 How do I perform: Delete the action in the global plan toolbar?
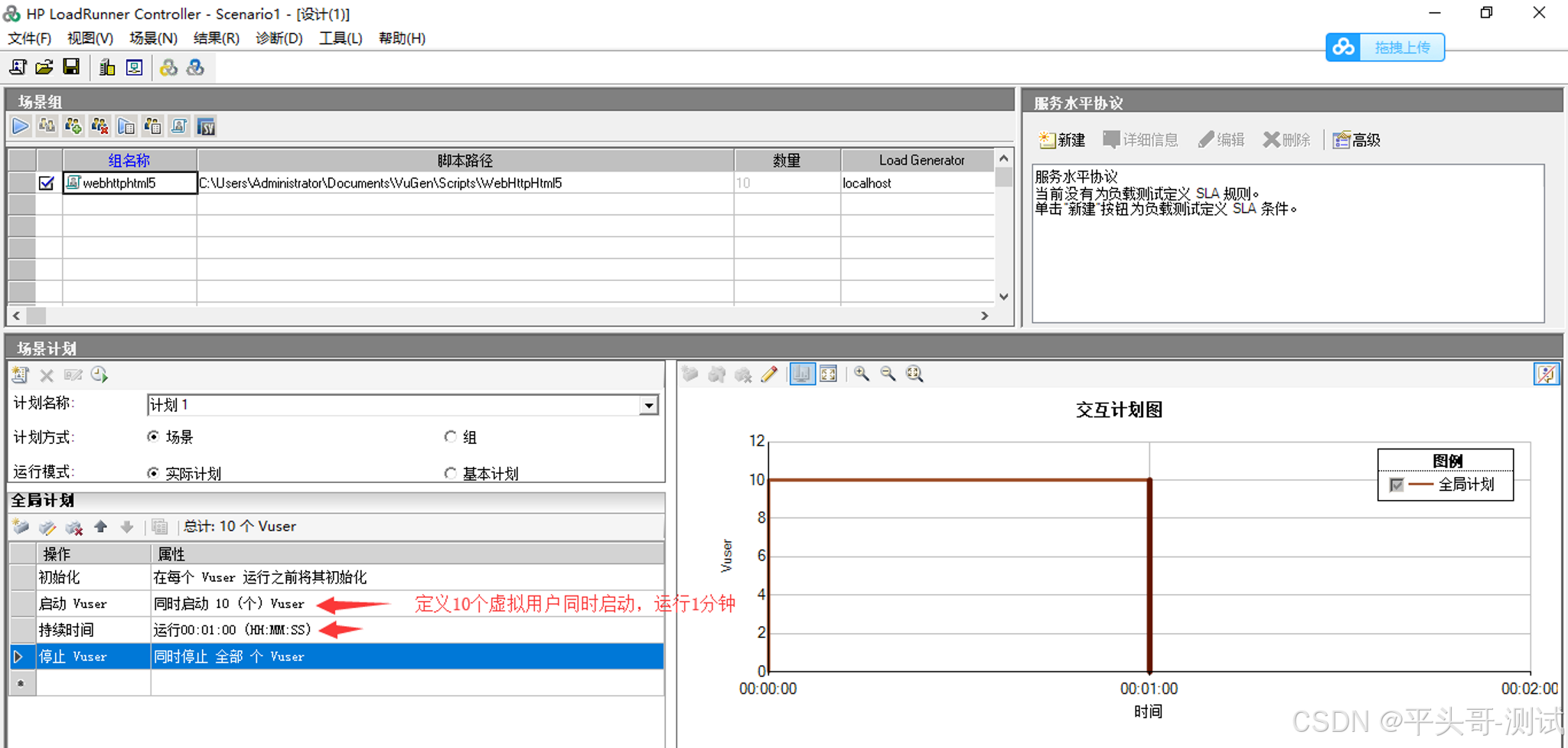(x=74, y=527)
